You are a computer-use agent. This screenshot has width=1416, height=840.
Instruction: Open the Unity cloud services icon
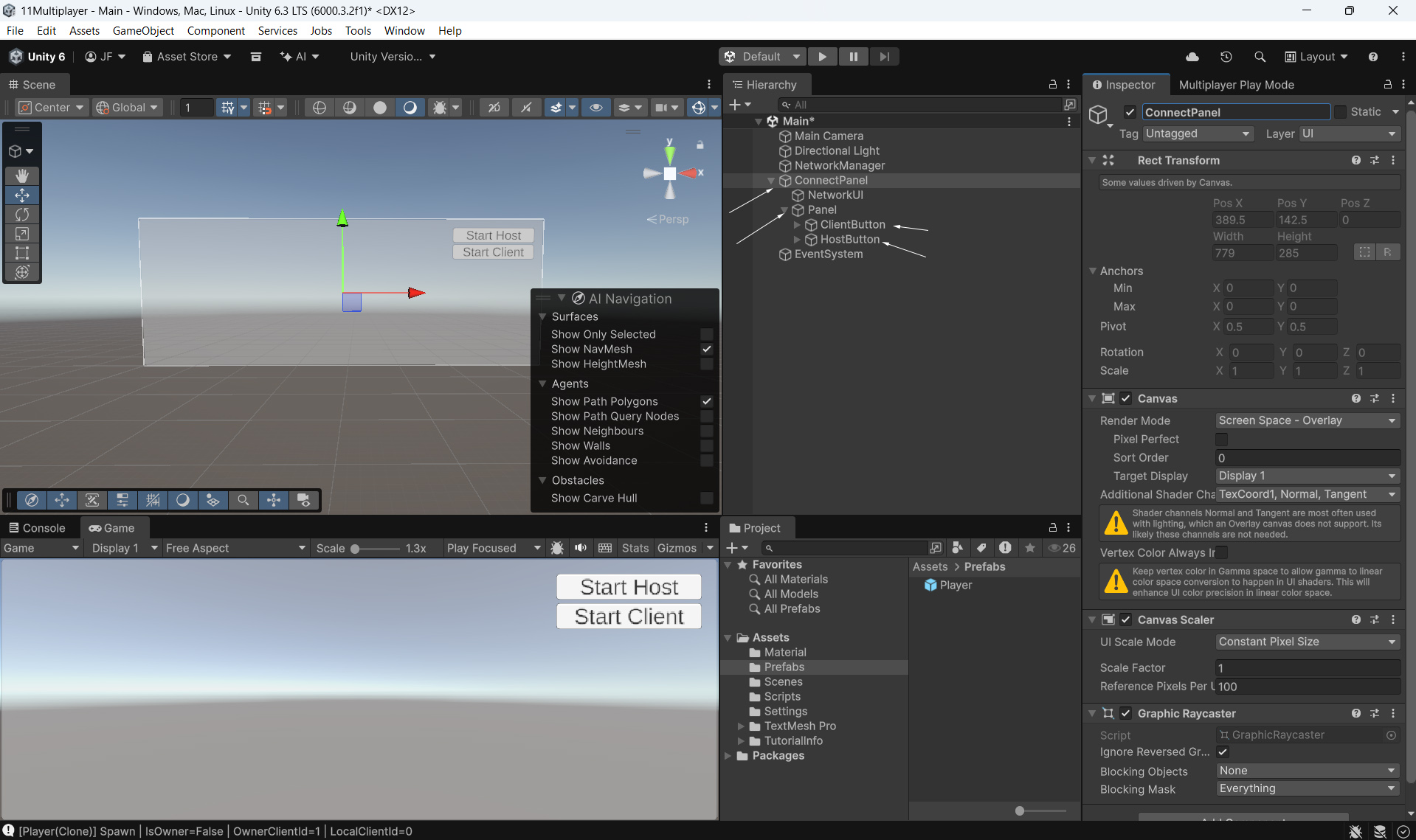pyautogui.click(x=1192, y=57)
